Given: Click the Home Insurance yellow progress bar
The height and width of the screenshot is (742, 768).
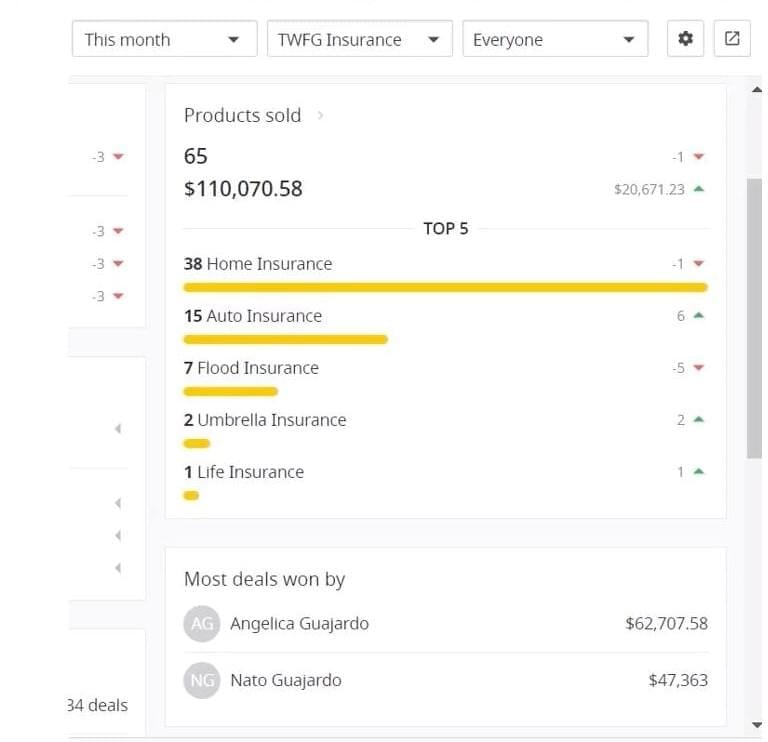Looking at the screenshot, I should tap(445, 287).
